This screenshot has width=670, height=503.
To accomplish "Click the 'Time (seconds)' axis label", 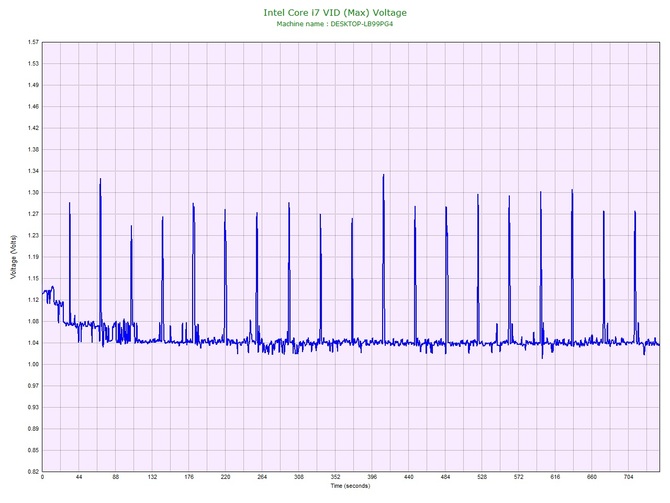I will click(x=350, y=486).
